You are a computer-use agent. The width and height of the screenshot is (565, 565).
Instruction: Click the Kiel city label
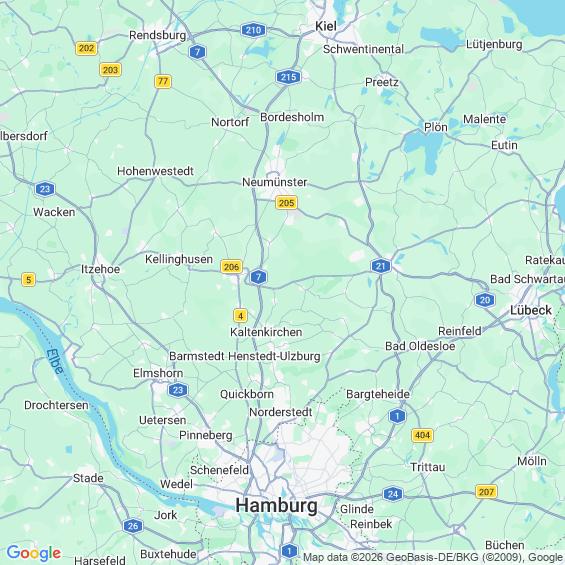[326, 26]
